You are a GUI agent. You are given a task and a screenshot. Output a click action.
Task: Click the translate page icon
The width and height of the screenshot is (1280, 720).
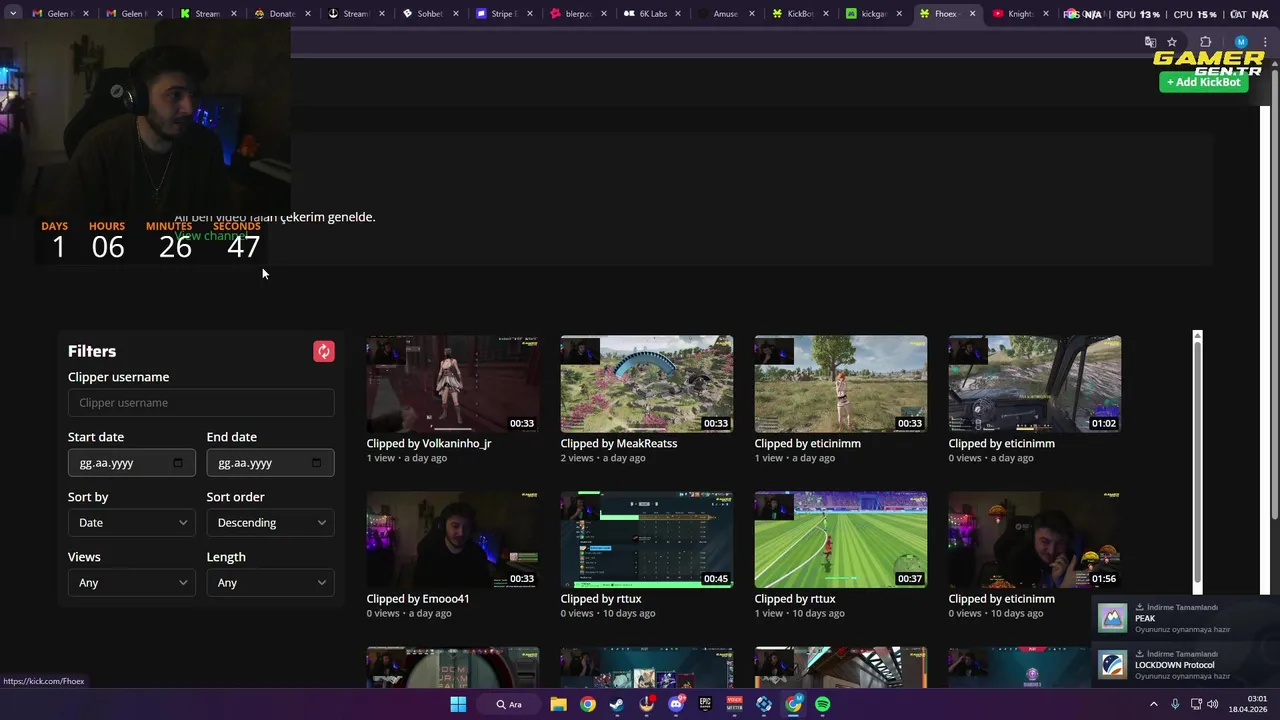click(x=1150, y=42)
